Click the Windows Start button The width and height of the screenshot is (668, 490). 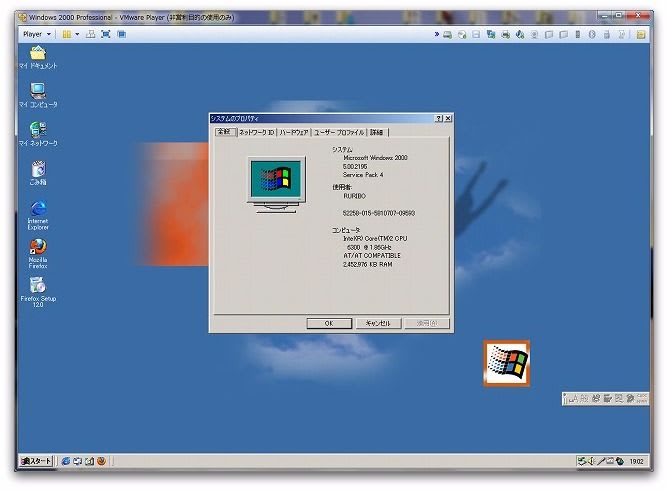[37, 461]
